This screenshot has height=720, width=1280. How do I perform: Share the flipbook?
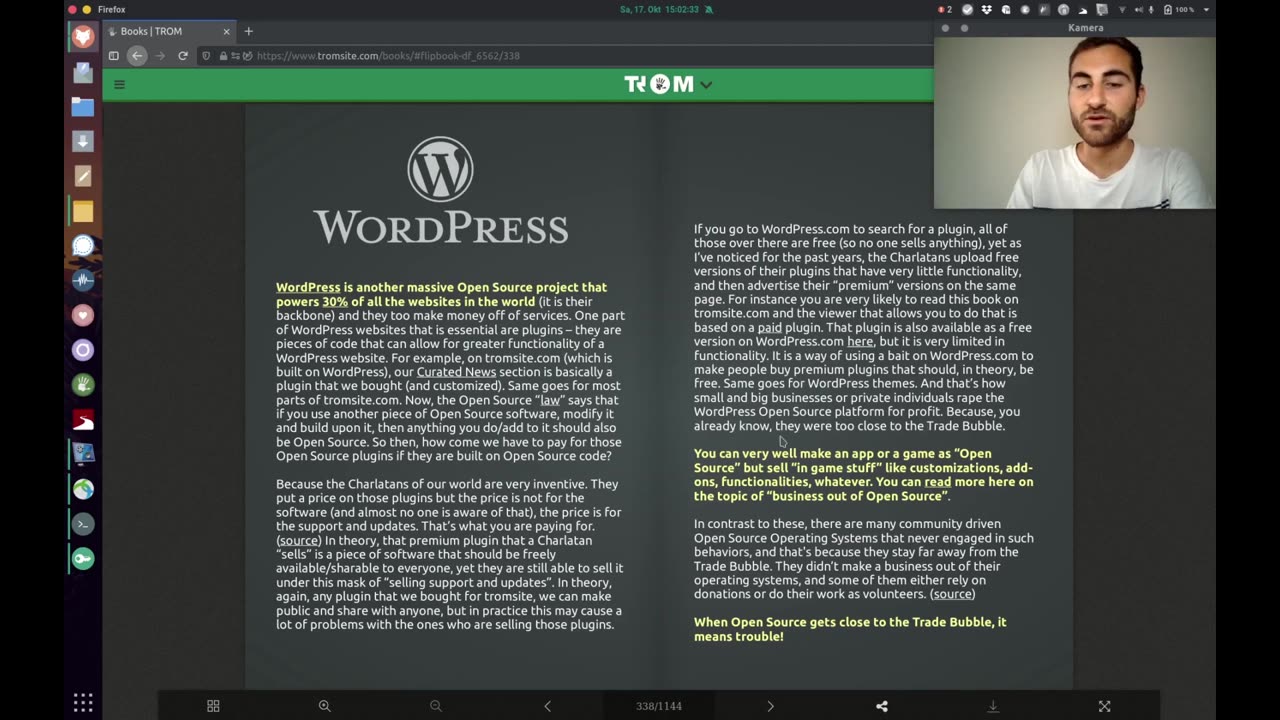click(882, 706)
